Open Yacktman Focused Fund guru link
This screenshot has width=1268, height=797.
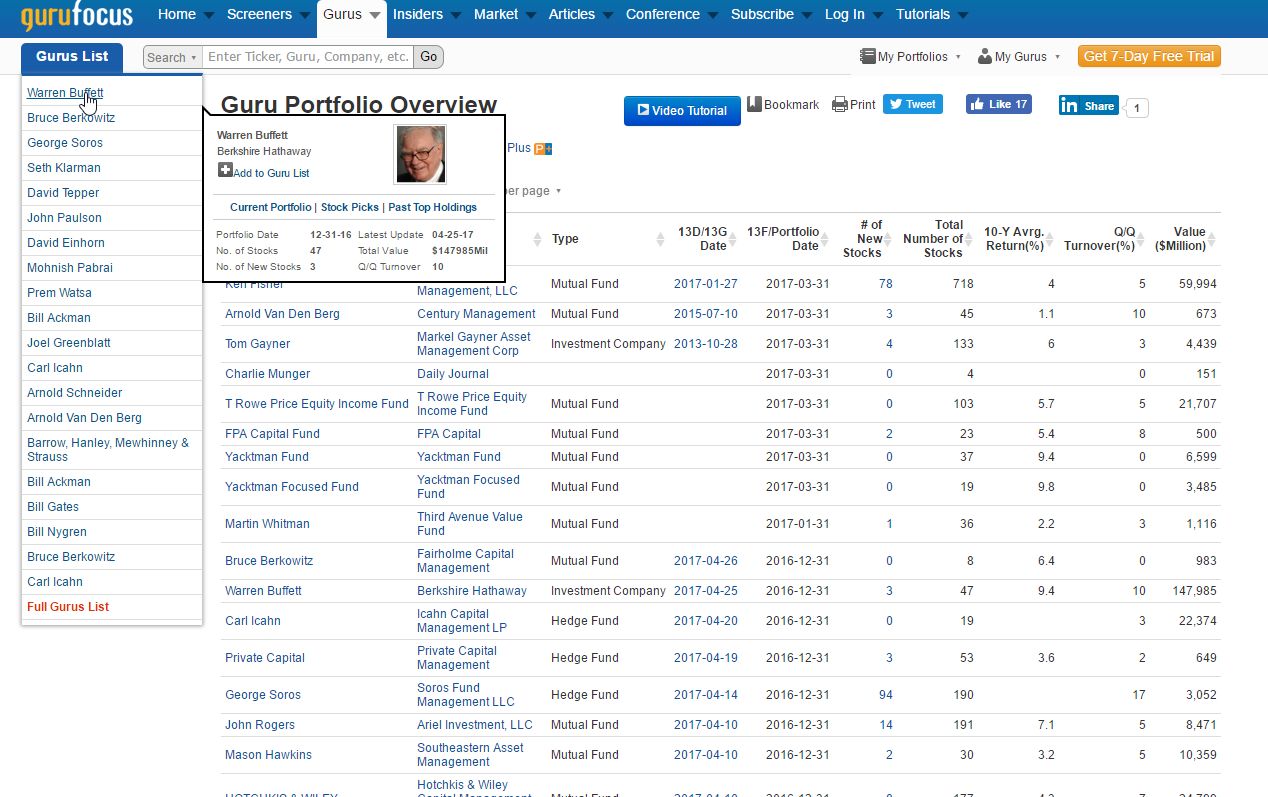coord(292,487)
